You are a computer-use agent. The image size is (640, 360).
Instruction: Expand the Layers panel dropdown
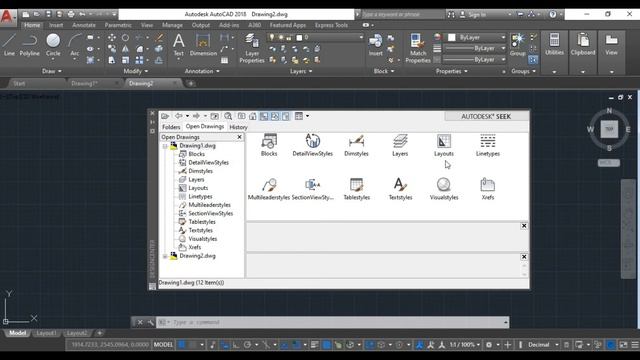301,71
